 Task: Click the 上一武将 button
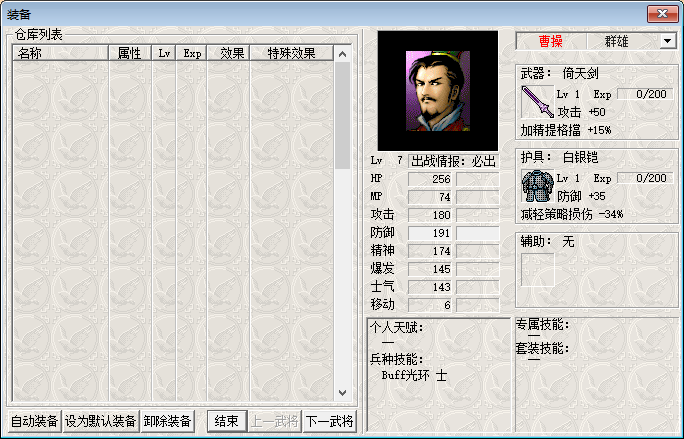[275, 421]
